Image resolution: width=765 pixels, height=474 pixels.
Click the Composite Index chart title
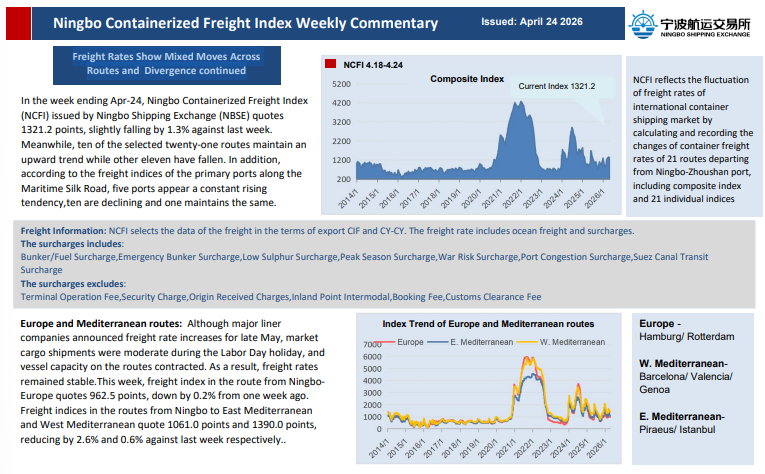coord(466,78)
